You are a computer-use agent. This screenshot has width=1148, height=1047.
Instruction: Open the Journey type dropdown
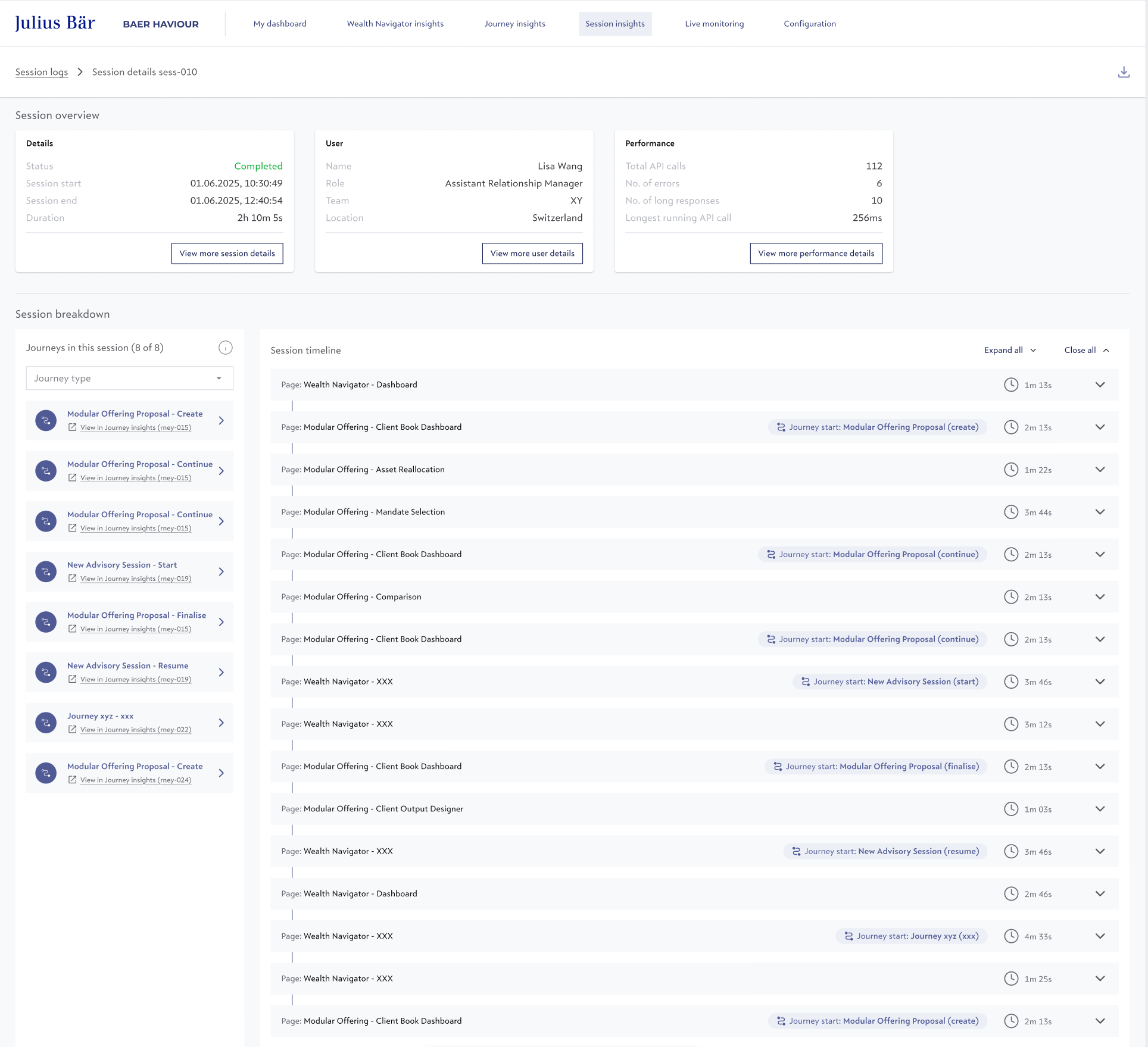130,379
